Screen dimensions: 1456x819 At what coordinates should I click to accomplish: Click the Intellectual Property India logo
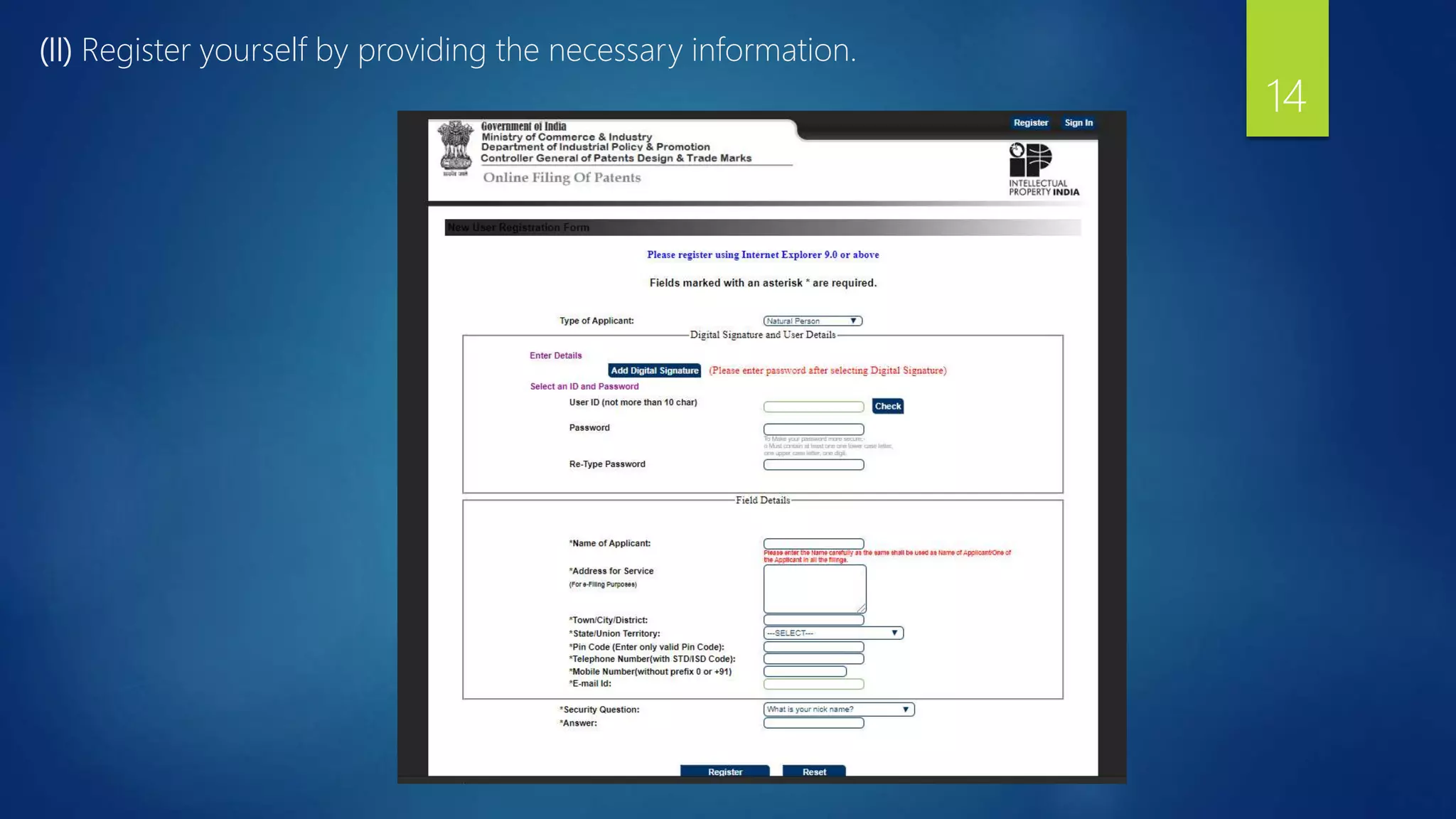(1044, 169)
